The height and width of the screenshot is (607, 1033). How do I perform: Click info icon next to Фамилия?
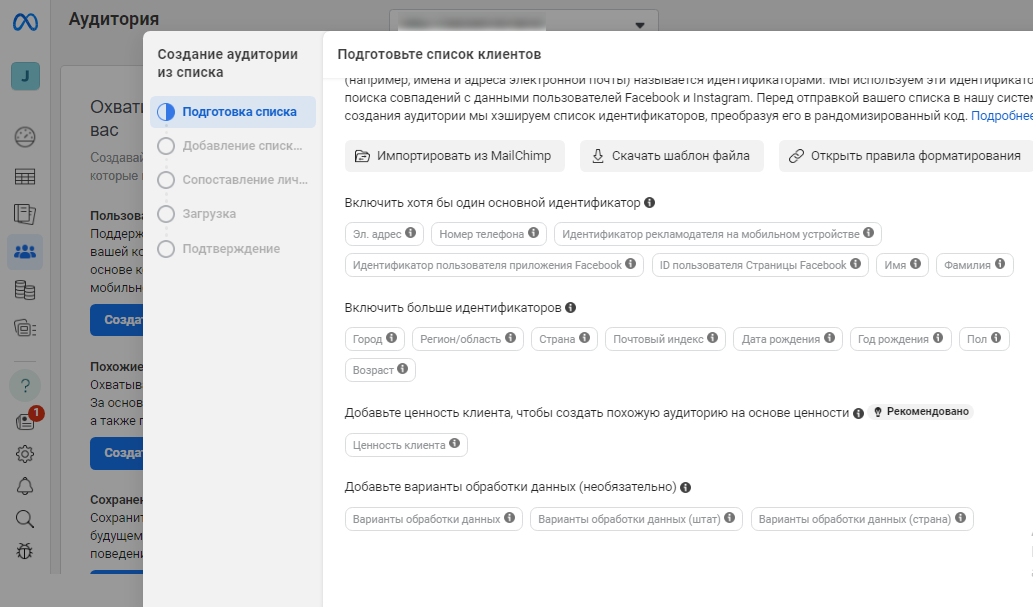1000,264
